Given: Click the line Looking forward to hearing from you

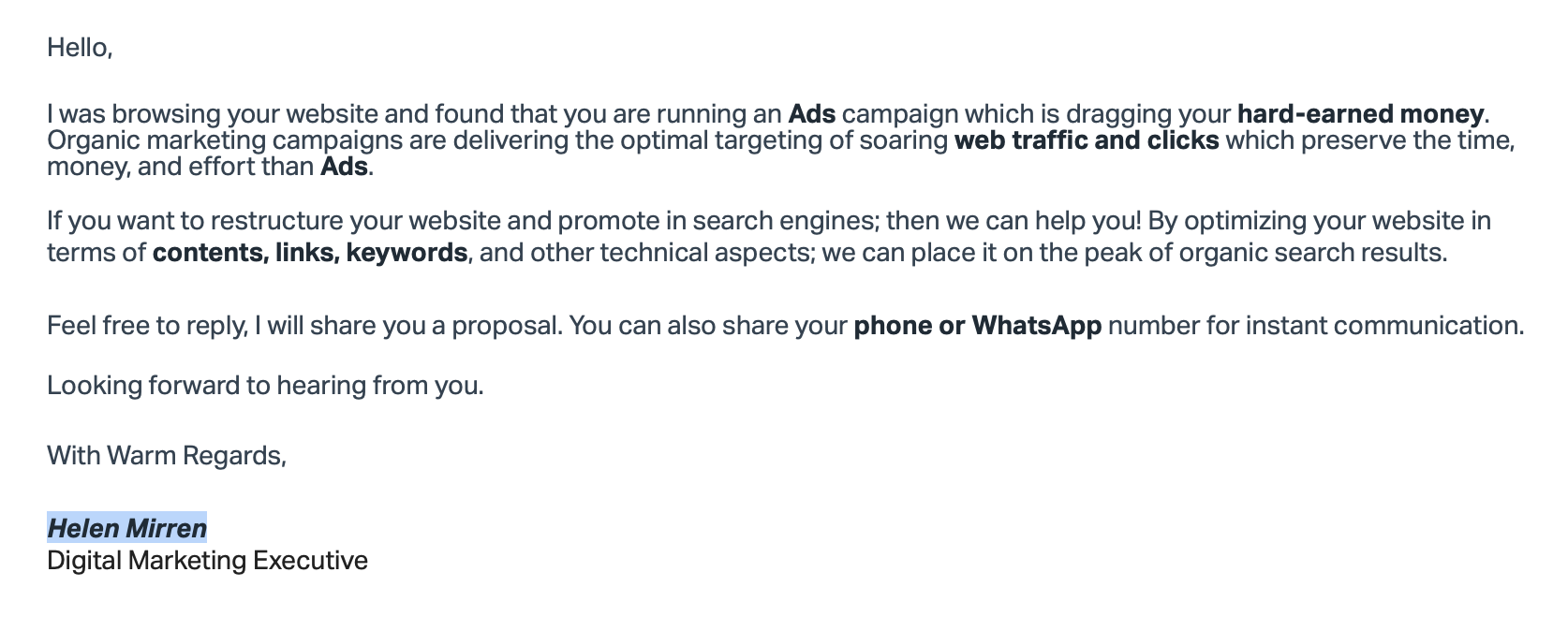Looking at the screenshot, I should (x=266, y=386).
